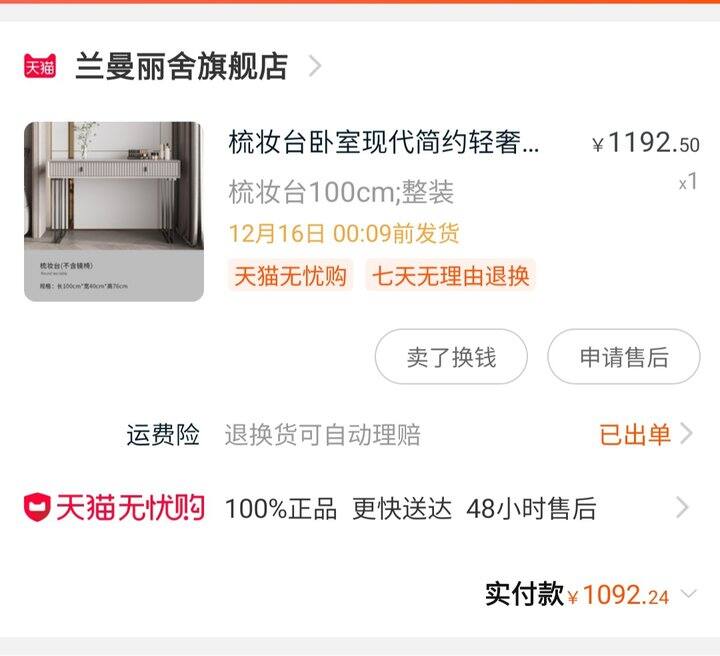Tap the chevron beside the store name
Viewport: 720px width, 656px height.
315,66
